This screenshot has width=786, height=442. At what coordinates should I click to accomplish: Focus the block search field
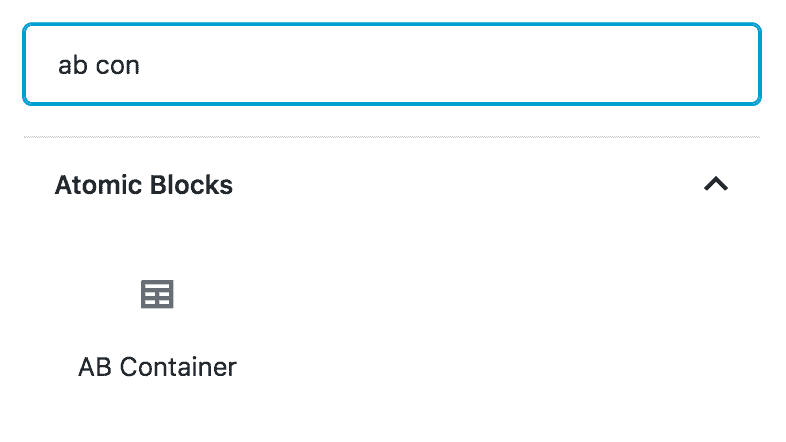pyautogui.click(x=392, y=64)
